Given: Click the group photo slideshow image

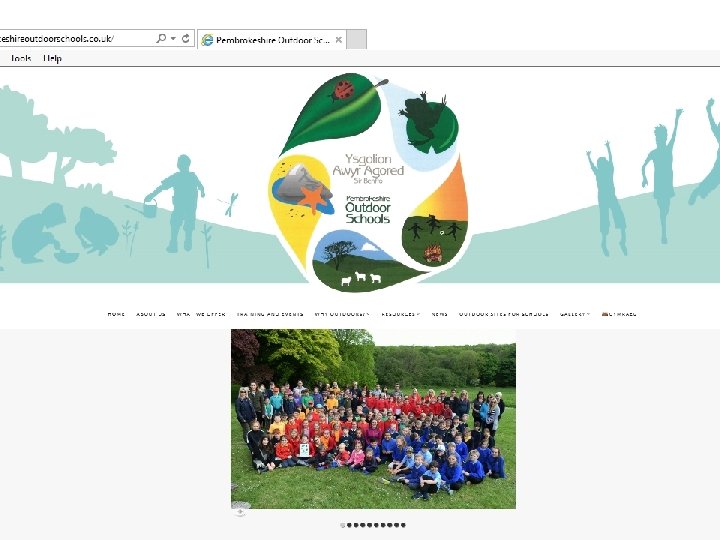Looking at the screenshot, I should click(373, 419).
